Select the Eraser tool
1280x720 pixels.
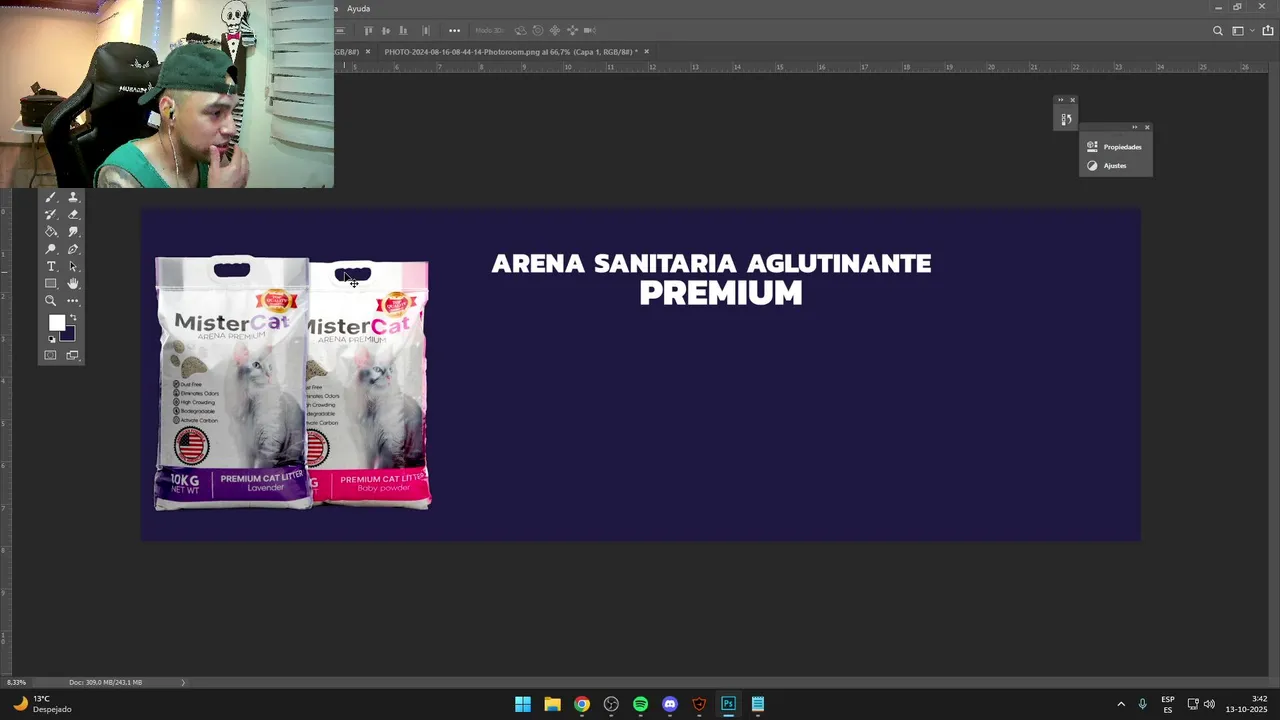click(73, 214)
